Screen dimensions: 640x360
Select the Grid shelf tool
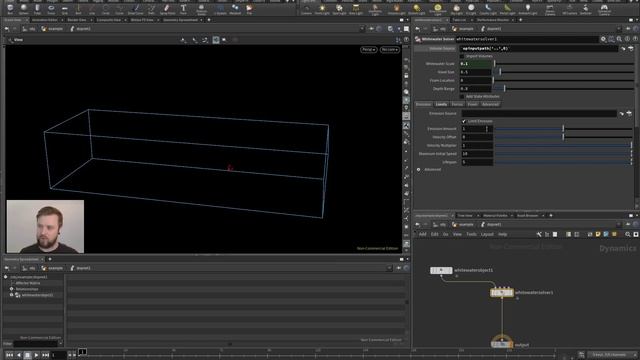pos(64,9)
